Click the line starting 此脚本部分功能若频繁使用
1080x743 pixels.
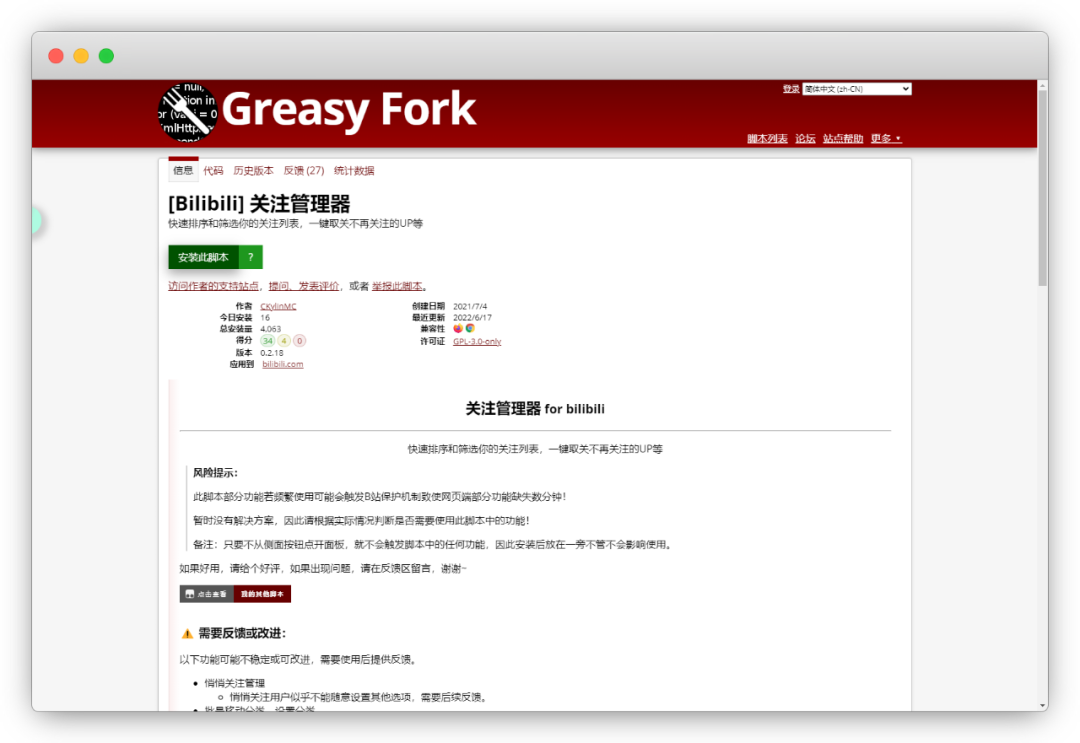[x=380, y=496]
